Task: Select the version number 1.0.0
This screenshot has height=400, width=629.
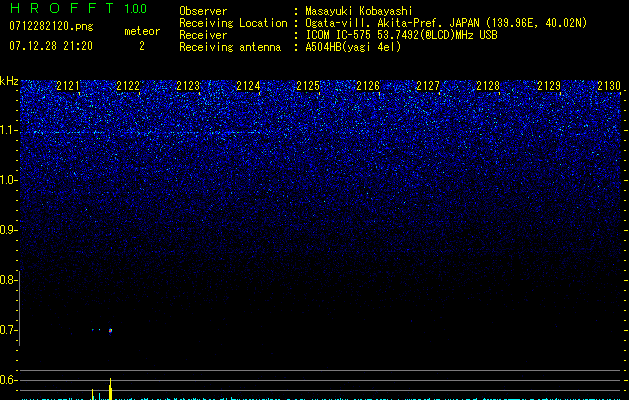Action: click(x=135, y=9)
